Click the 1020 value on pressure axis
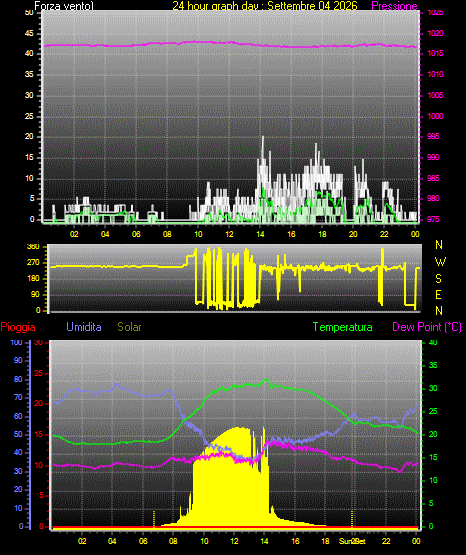This screenshot has width=466, height=555. (435, 33)
